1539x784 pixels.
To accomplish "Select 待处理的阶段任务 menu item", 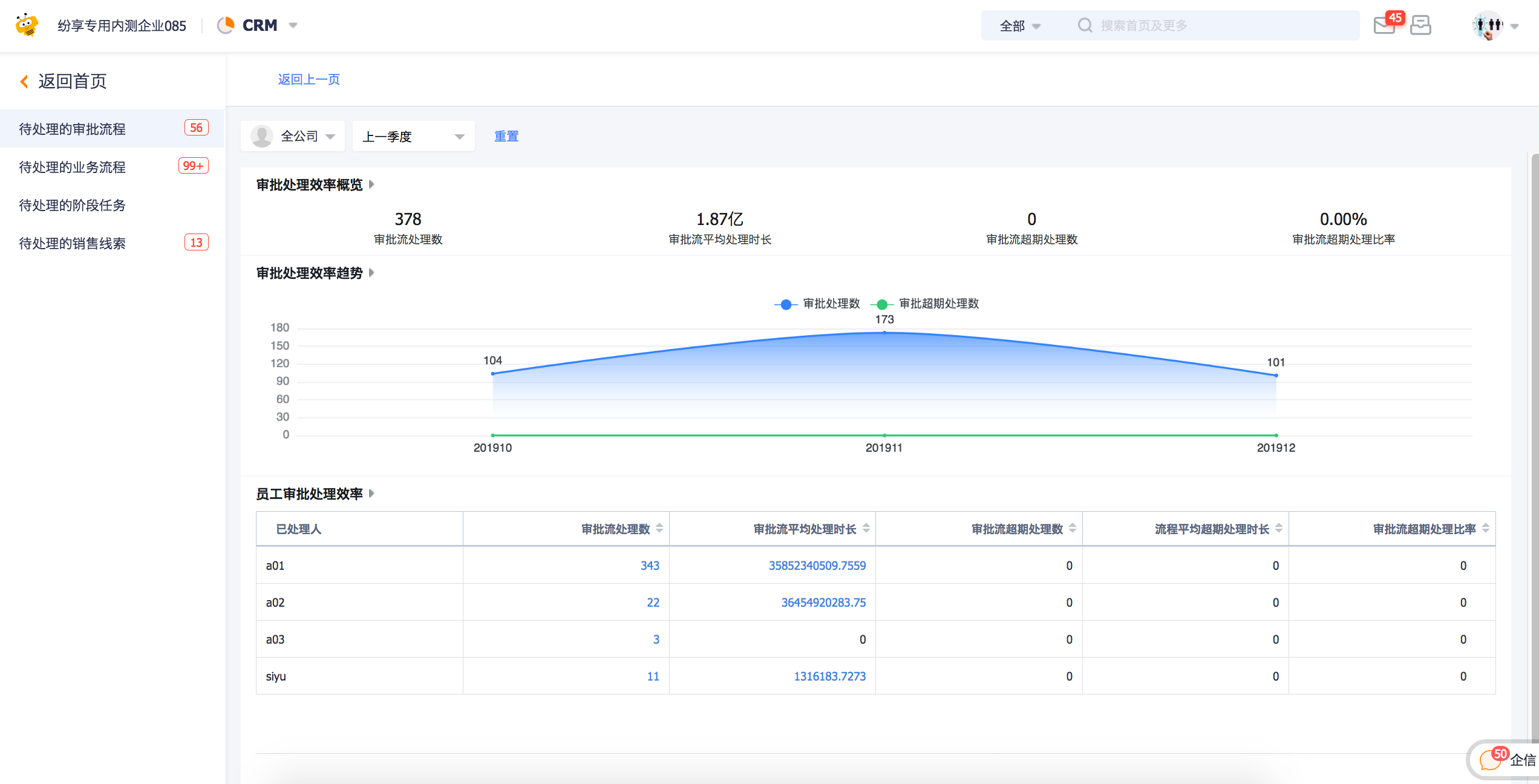I will 112,204.
